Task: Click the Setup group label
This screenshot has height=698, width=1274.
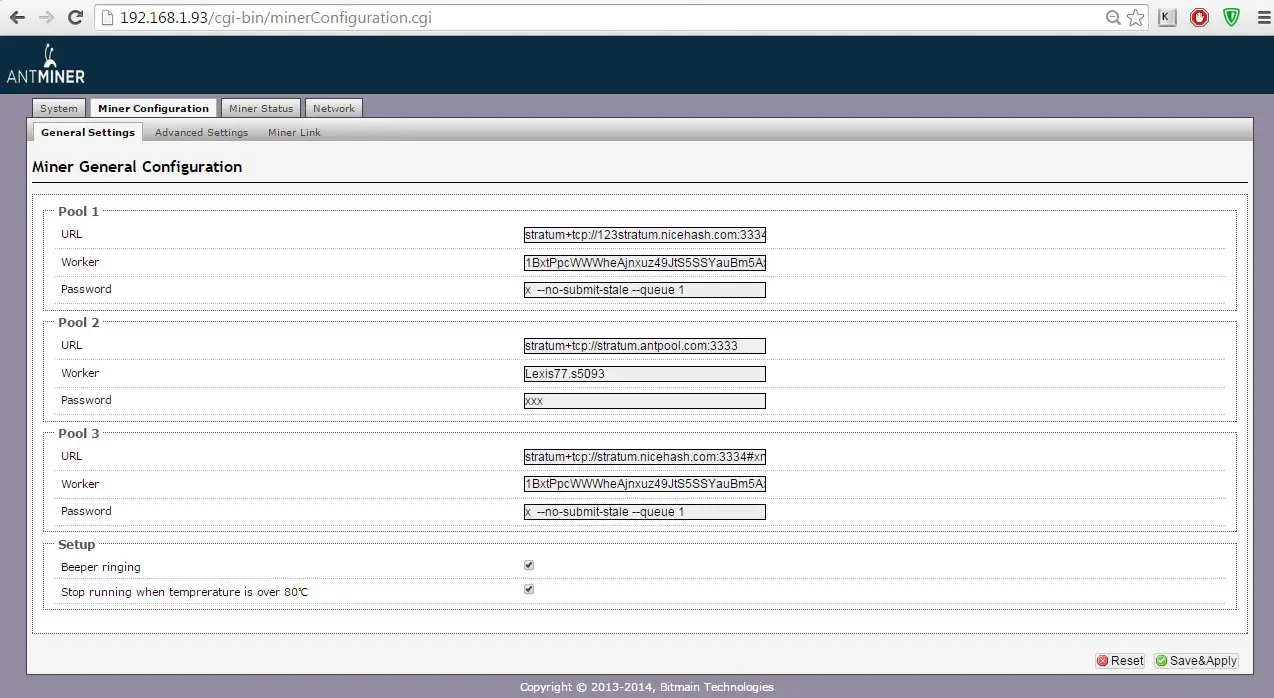Action: [x=77, y=545]
